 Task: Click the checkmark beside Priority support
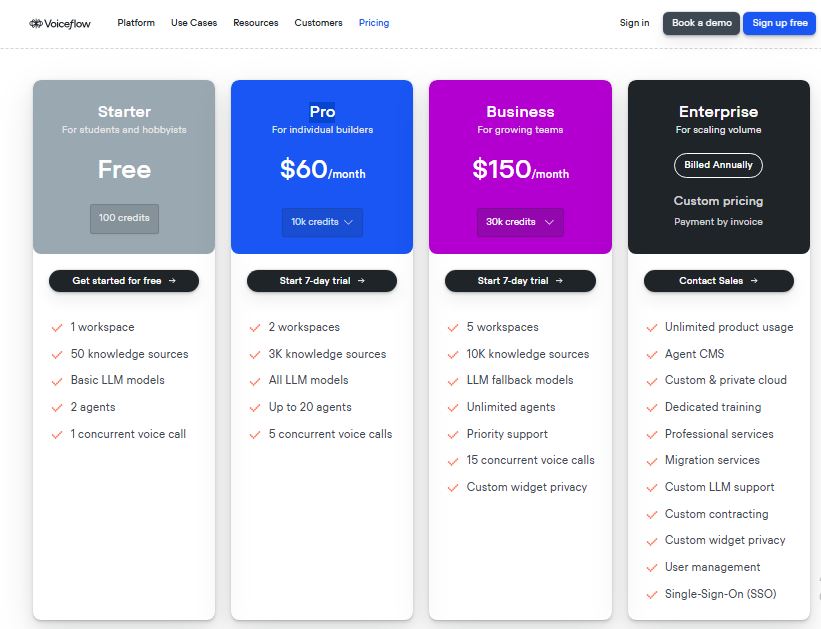click(454, 434)
